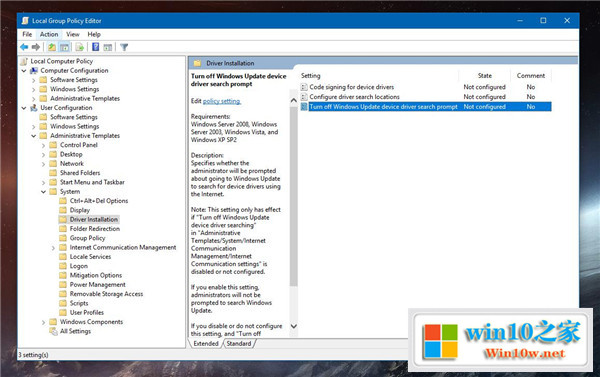Click the Computer Configuration node icon
The width and height of the screenshot is (600, 377).
pyautogui.click(x=34, y=70)
